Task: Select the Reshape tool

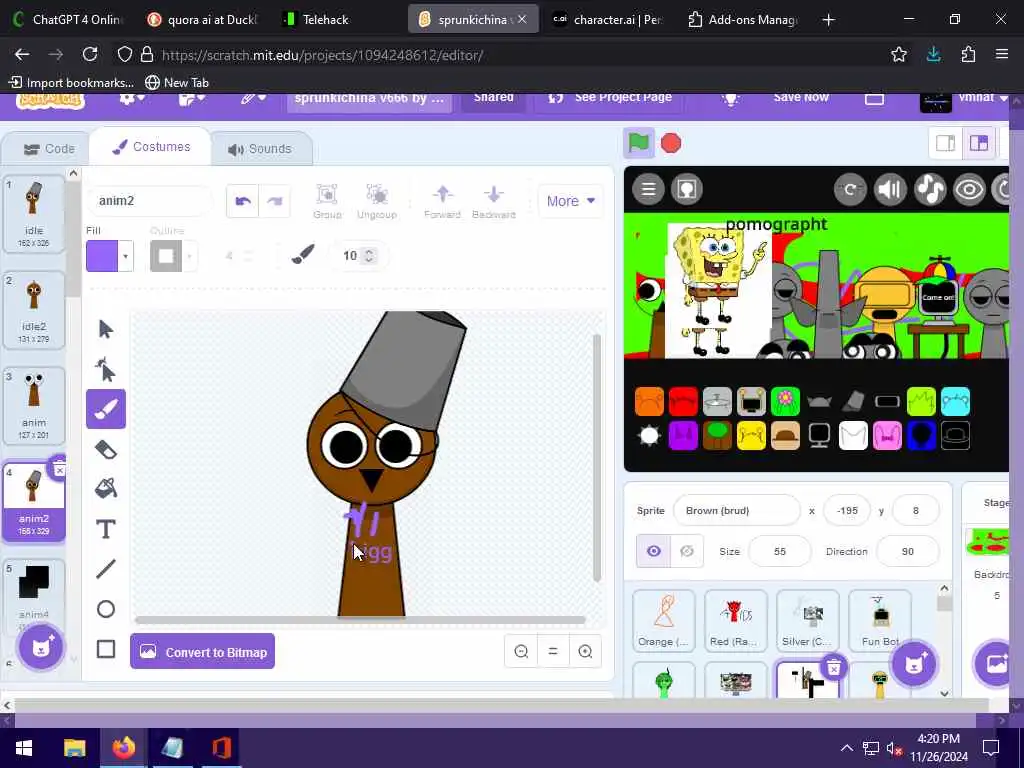Action: click(105, 369)
